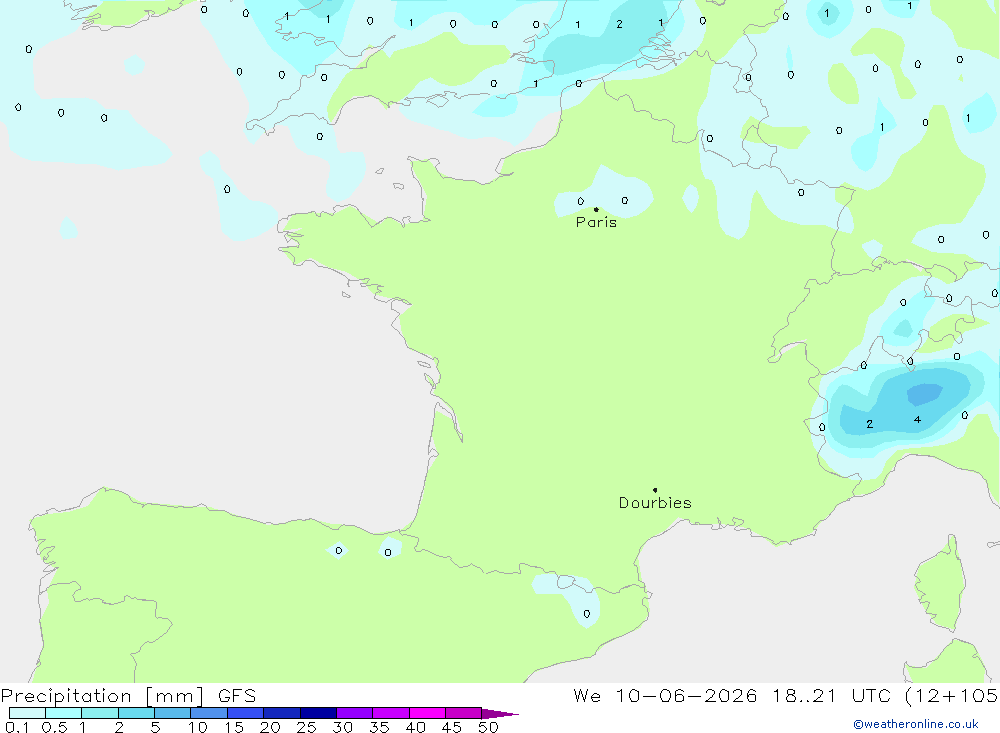Click the '(12+105' forecast run text
This screenshot has height=733, width=1000.
click(x=952, y=696)
